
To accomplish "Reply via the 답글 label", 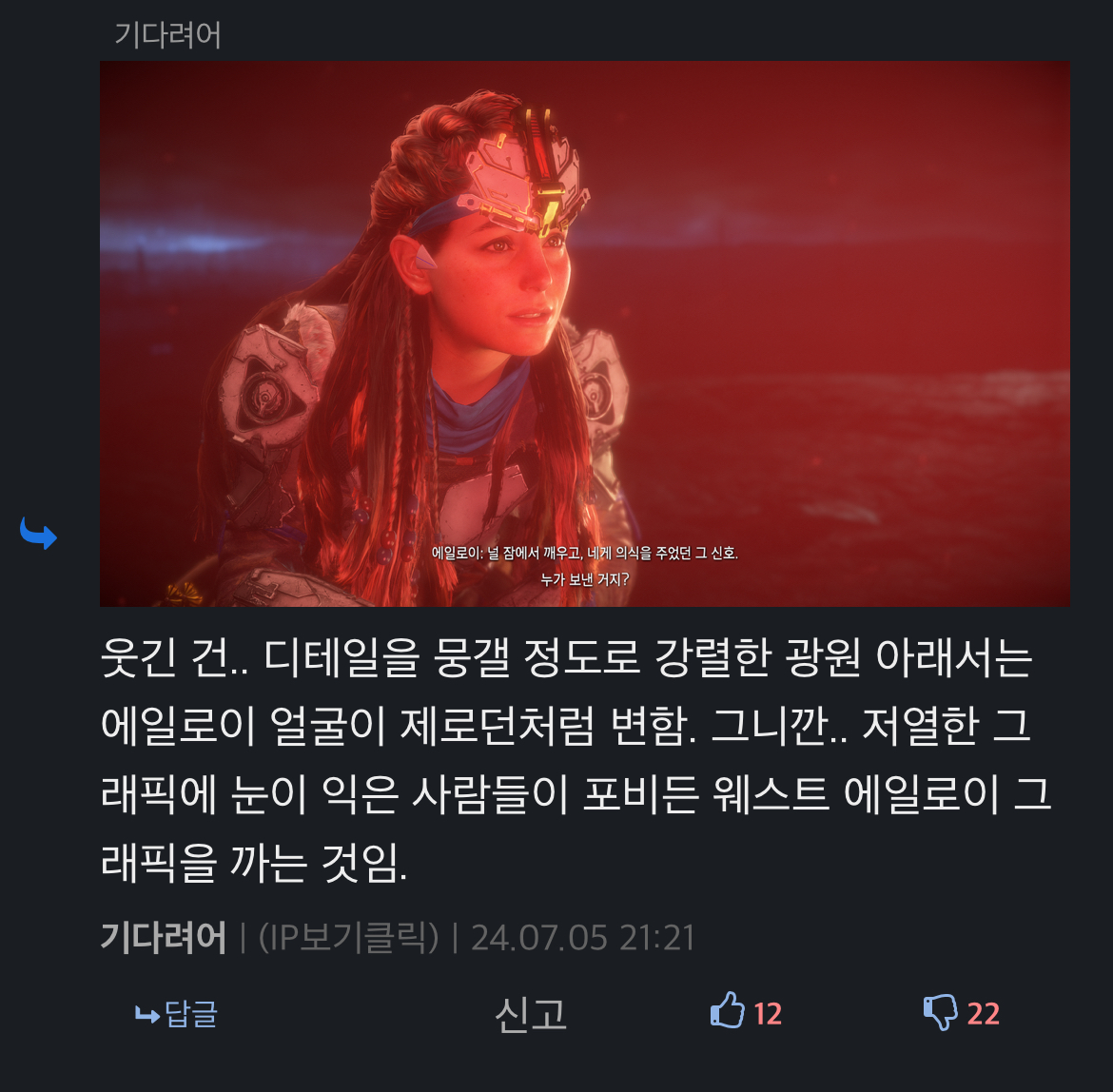I will [191, 1013].
